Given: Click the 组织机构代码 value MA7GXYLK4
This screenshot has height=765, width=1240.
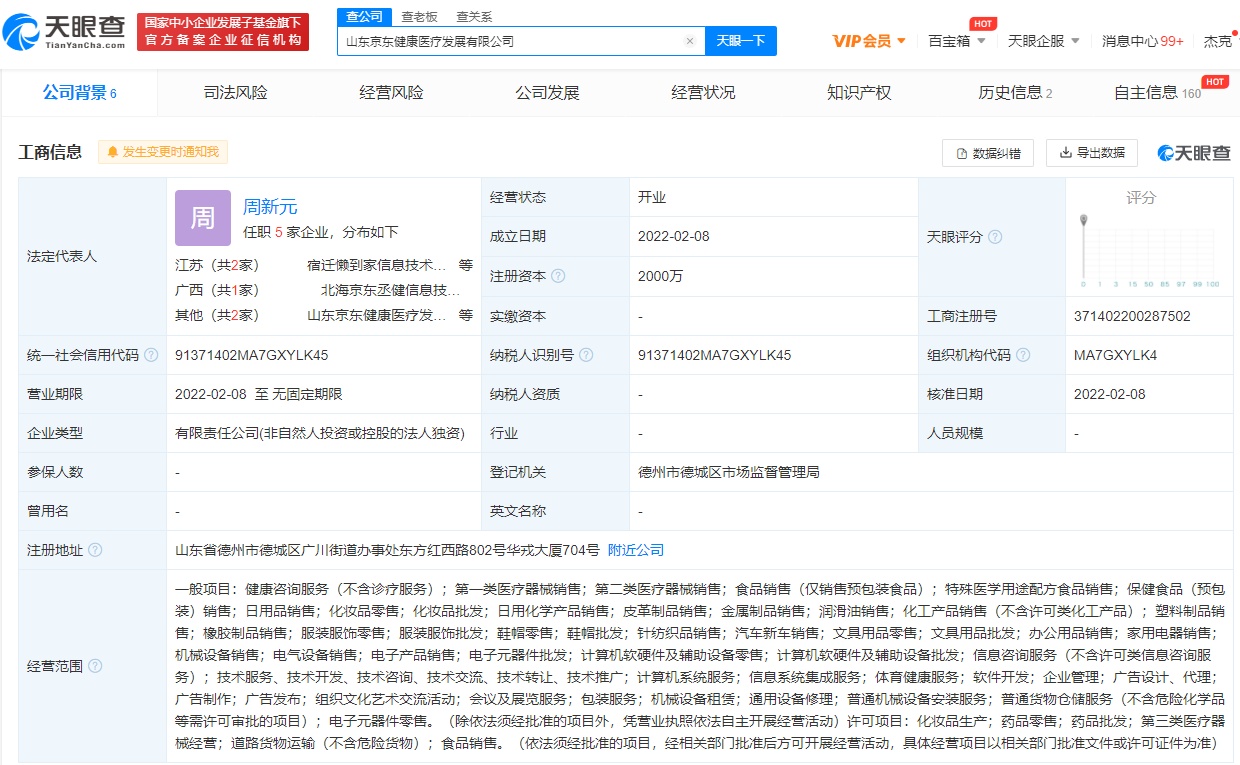Looking at the screenshot, I should click(x=1116, y=355).
